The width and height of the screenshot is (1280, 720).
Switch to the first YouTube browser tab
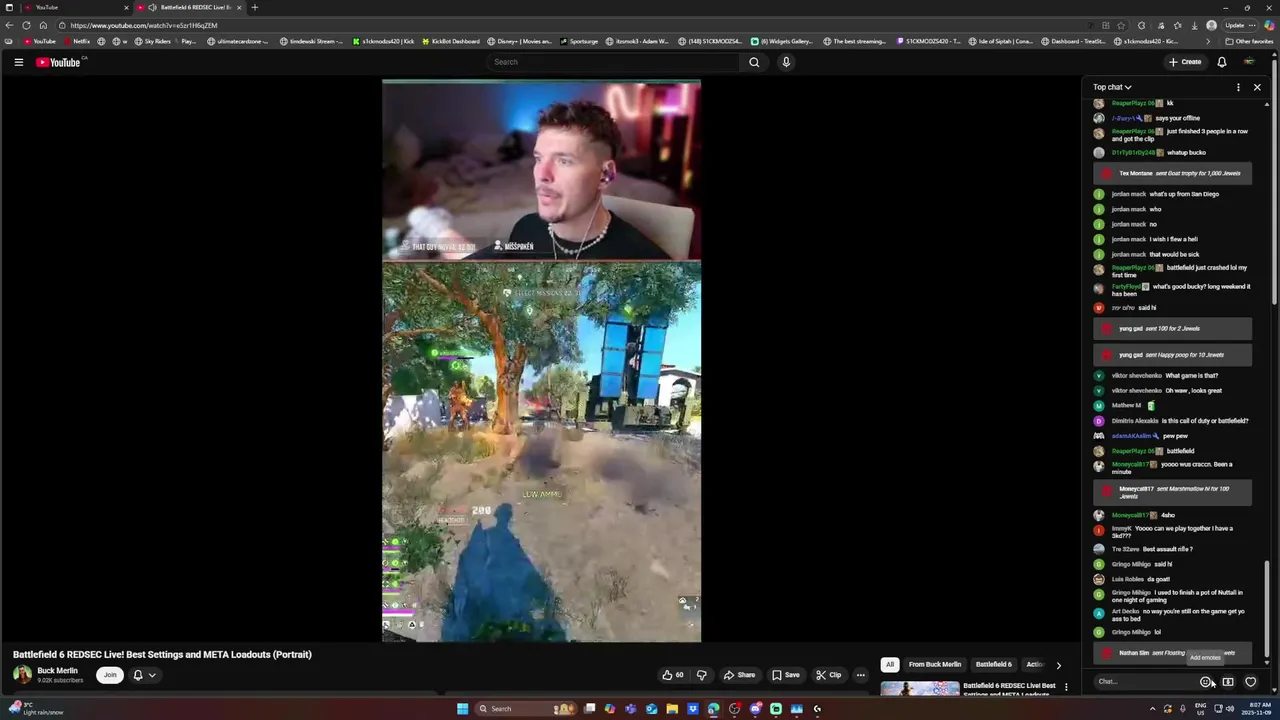(70, 7)
